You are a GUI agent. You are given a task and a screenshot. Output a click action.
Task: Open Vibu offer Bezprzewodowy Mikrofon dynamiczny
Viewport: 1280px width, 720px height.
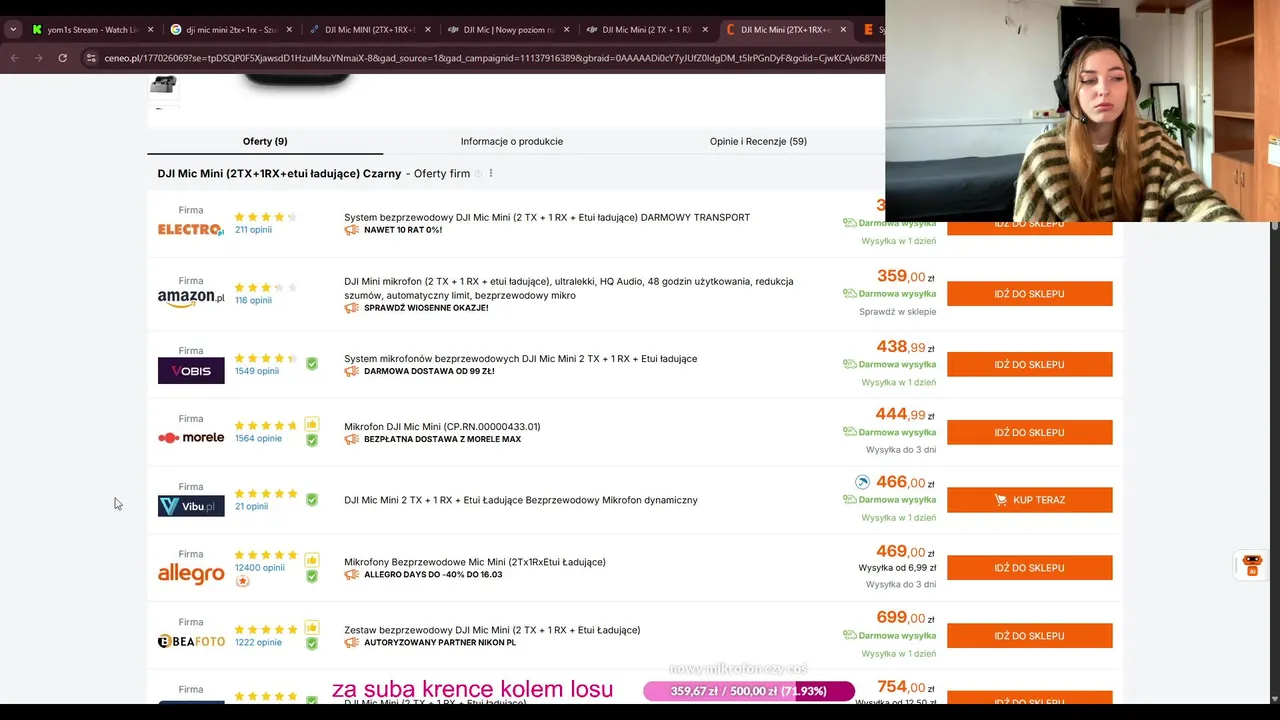click(521, 500)
